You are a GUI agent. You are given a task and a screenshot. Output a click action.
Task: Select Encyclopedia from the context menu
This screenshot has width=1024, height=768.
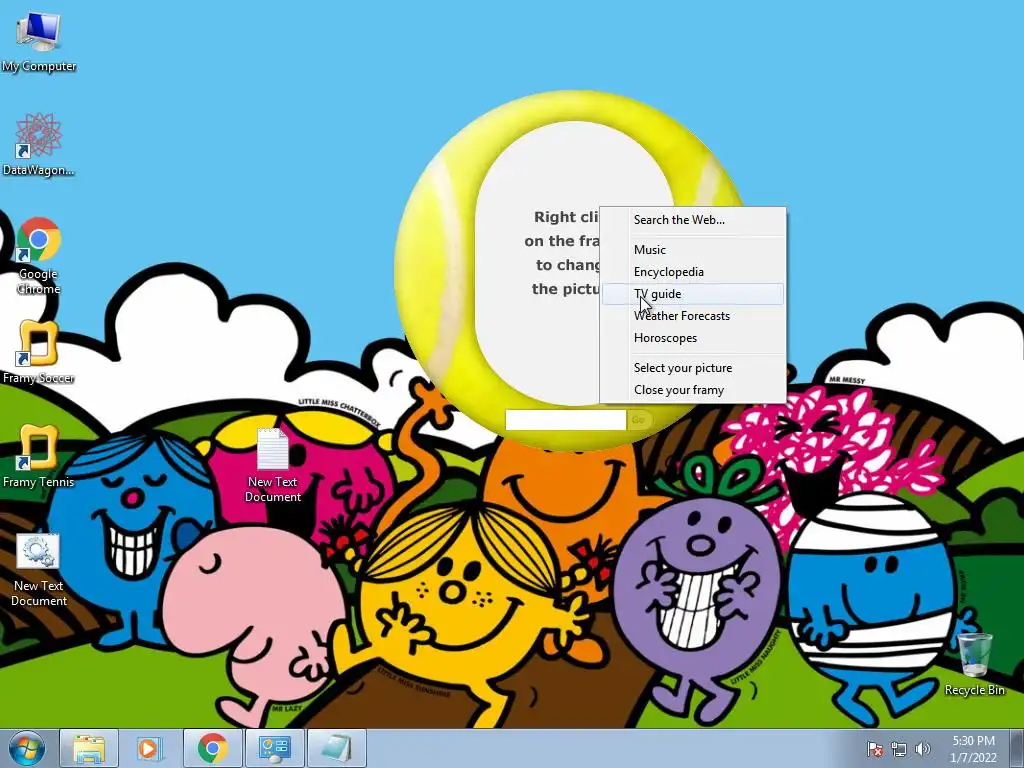[x=693, y=272]
